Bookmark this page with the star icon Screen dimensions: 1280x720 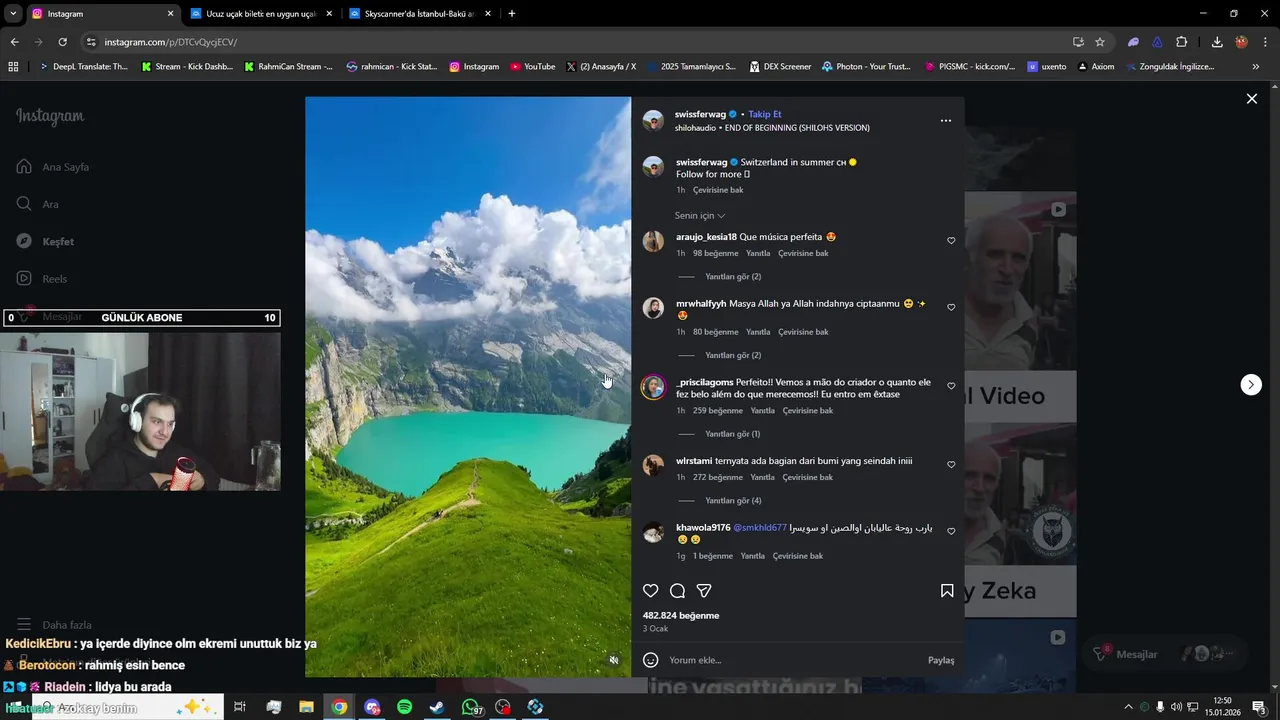coord(1100,42)
